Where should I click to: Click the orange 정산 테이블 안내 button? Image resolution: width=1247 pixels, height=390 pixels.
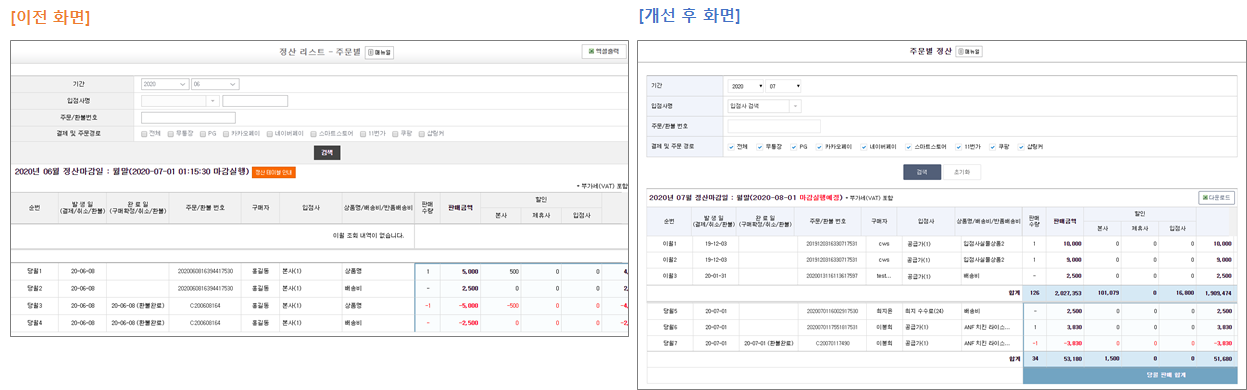pyautogui.click(x=273, y=172)
